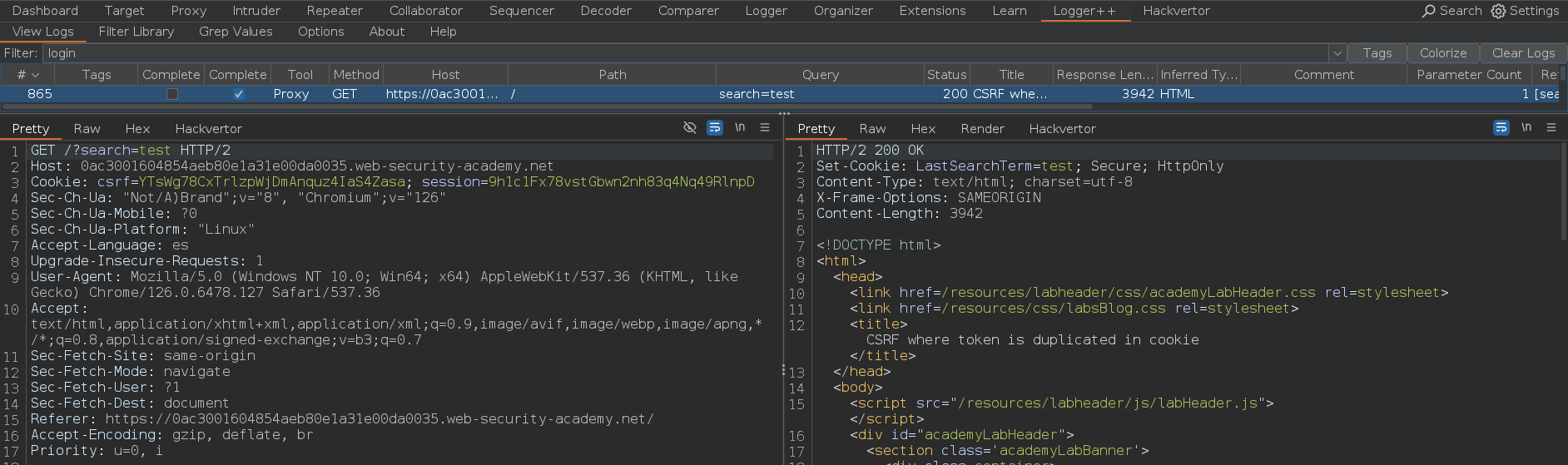Open the Extensions tab

coord(932,11)
